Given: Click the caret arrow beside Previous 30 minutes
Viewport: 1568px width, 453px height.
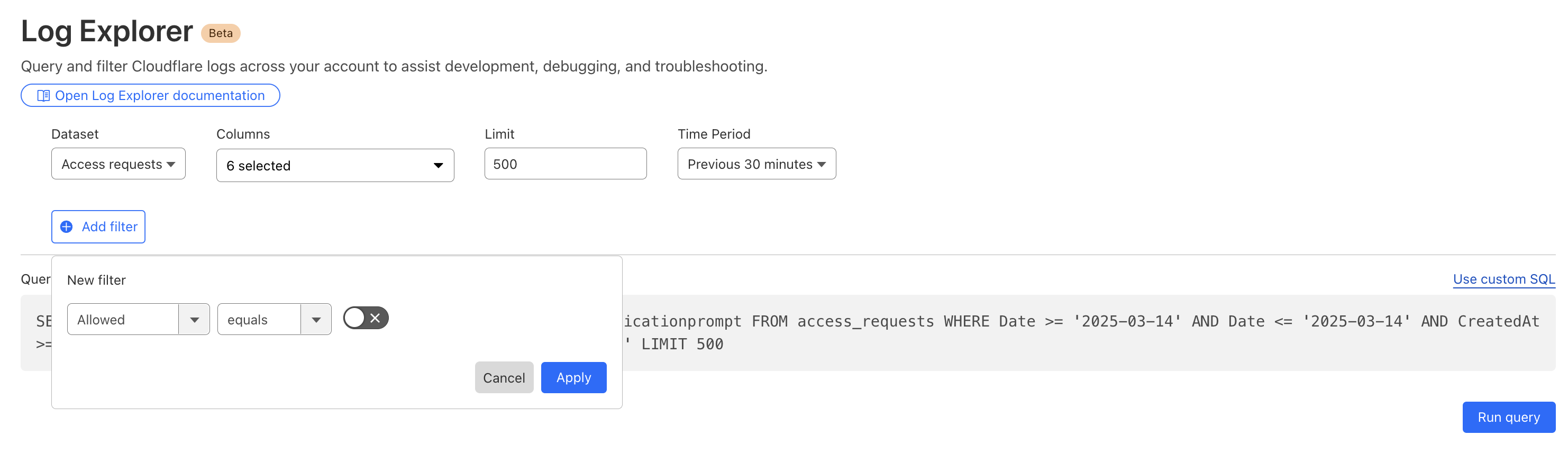Looking at the screenshot, I should point(821,165).
